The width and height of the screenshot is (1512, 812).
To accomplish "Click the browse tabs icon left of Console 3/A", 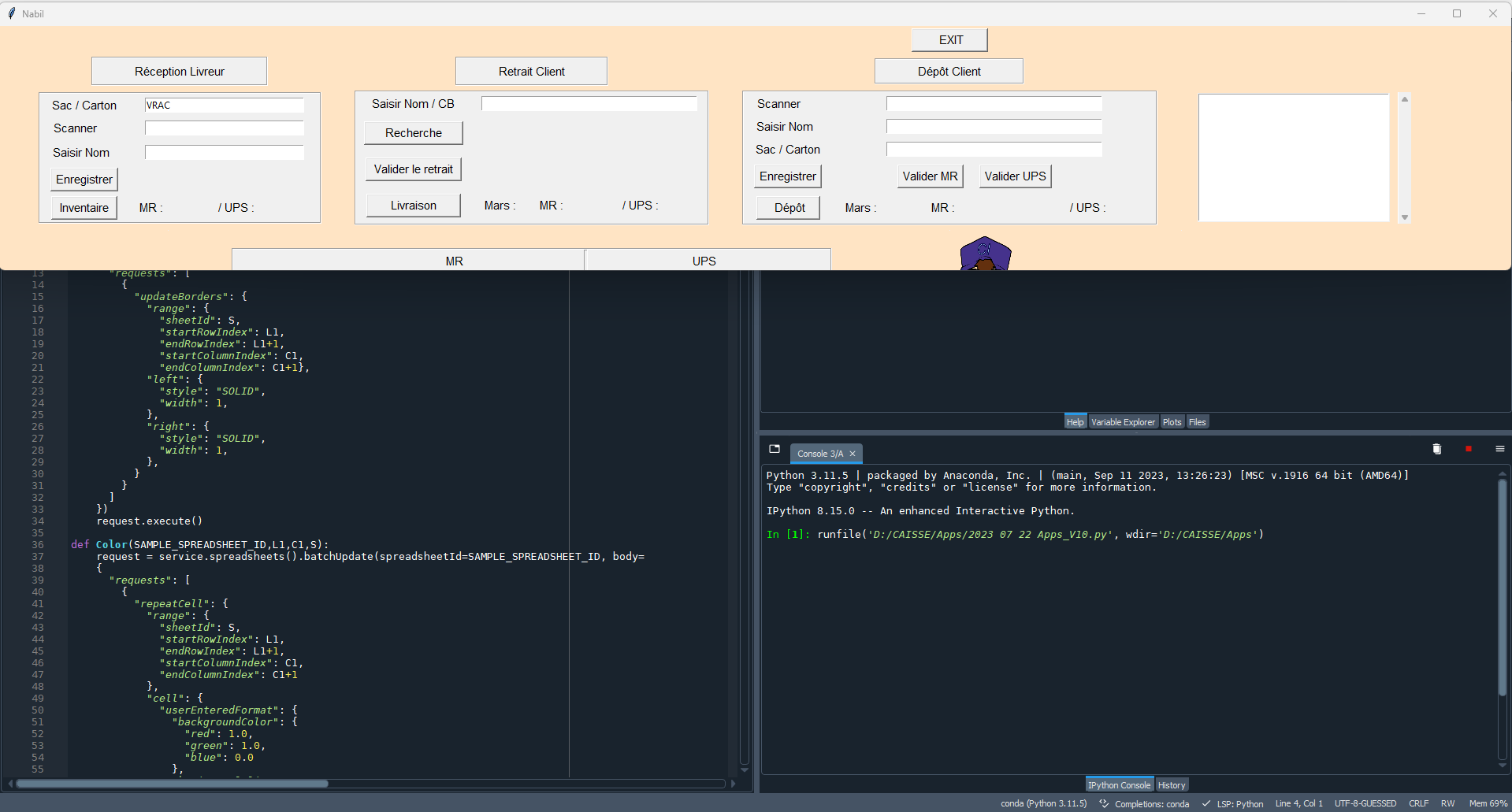I will tap(775, 449).
